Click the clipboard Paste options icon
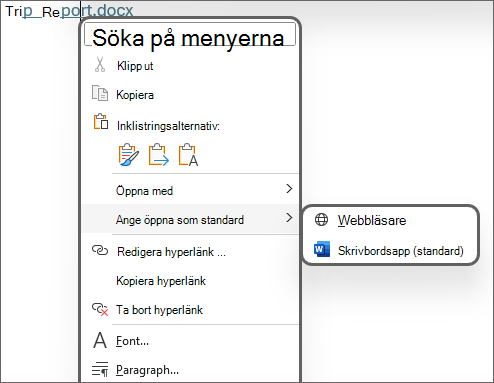494x383 pixels. [x=100, y=122]
